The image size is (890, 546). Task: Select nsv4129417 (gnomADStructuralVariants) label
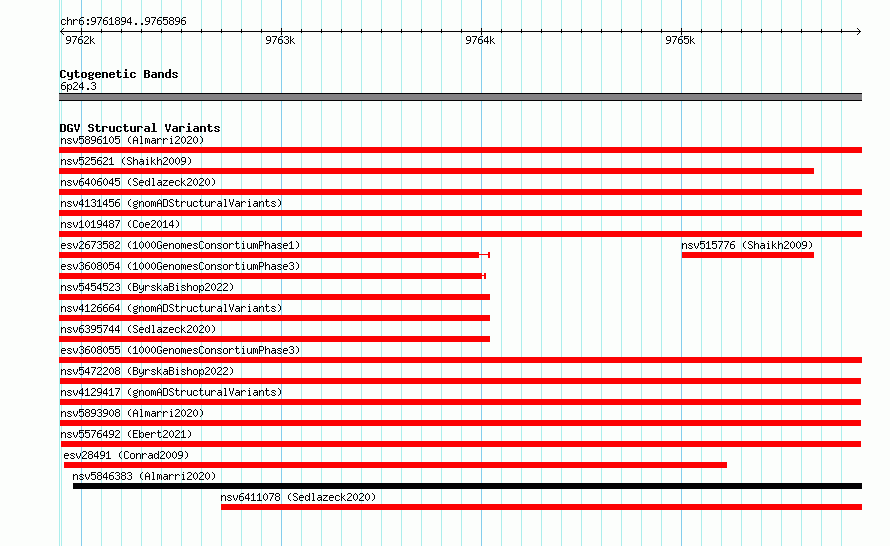[x=171, y=392]
